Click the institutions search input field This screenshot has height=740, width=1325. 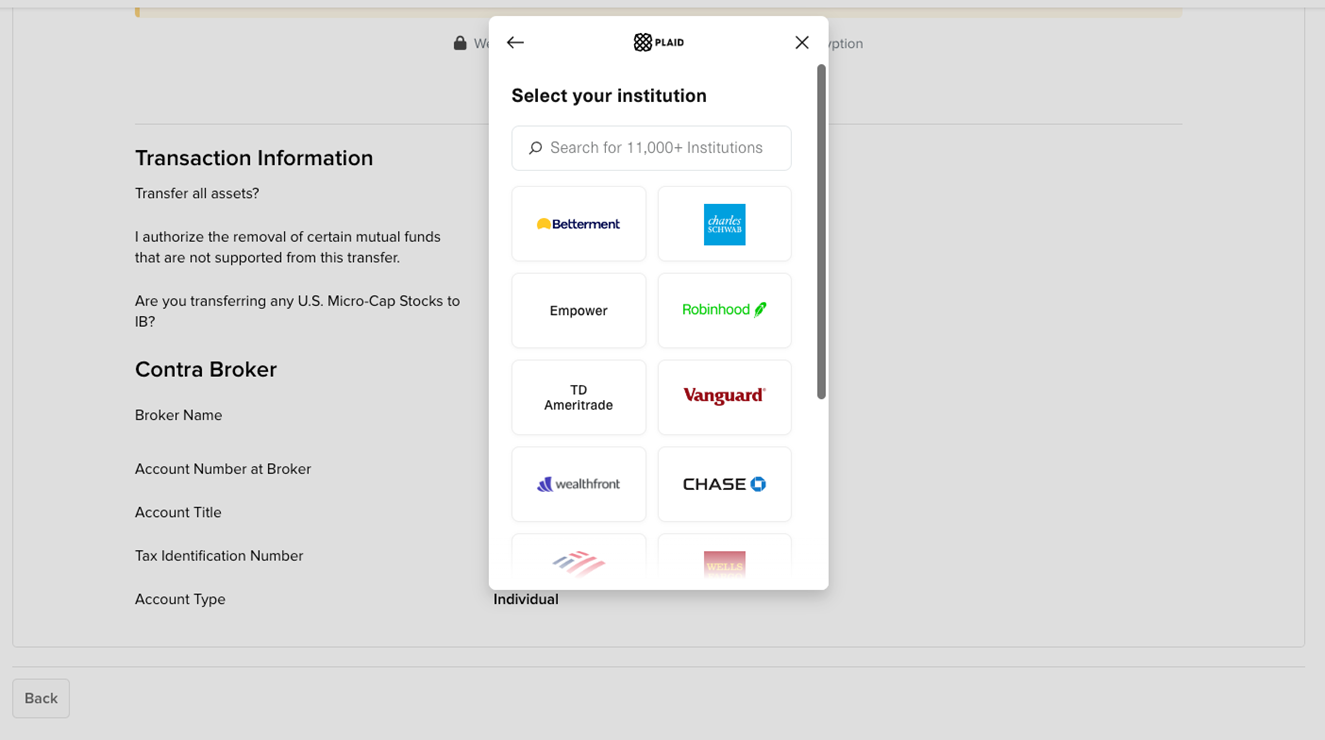coord(651,147)
